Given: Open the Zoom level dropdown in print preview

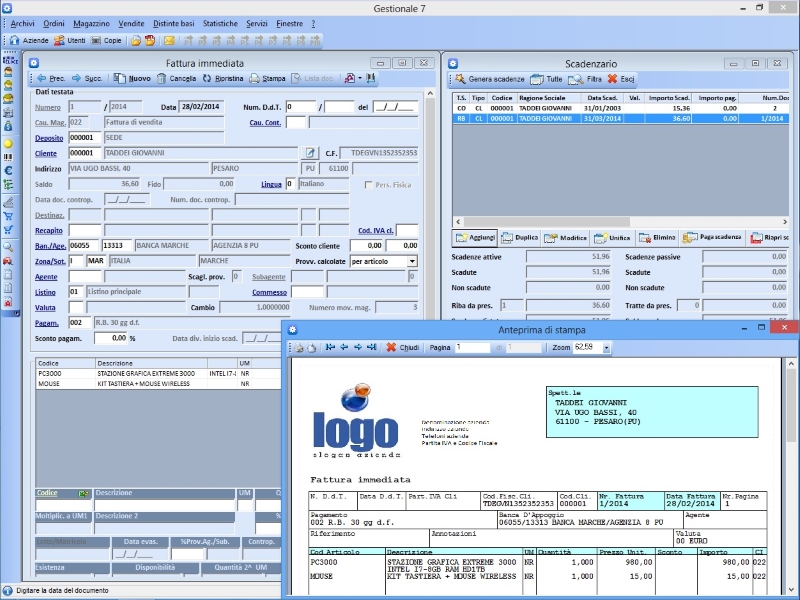Looking at the screenshot, I should (x=606, y=348).
